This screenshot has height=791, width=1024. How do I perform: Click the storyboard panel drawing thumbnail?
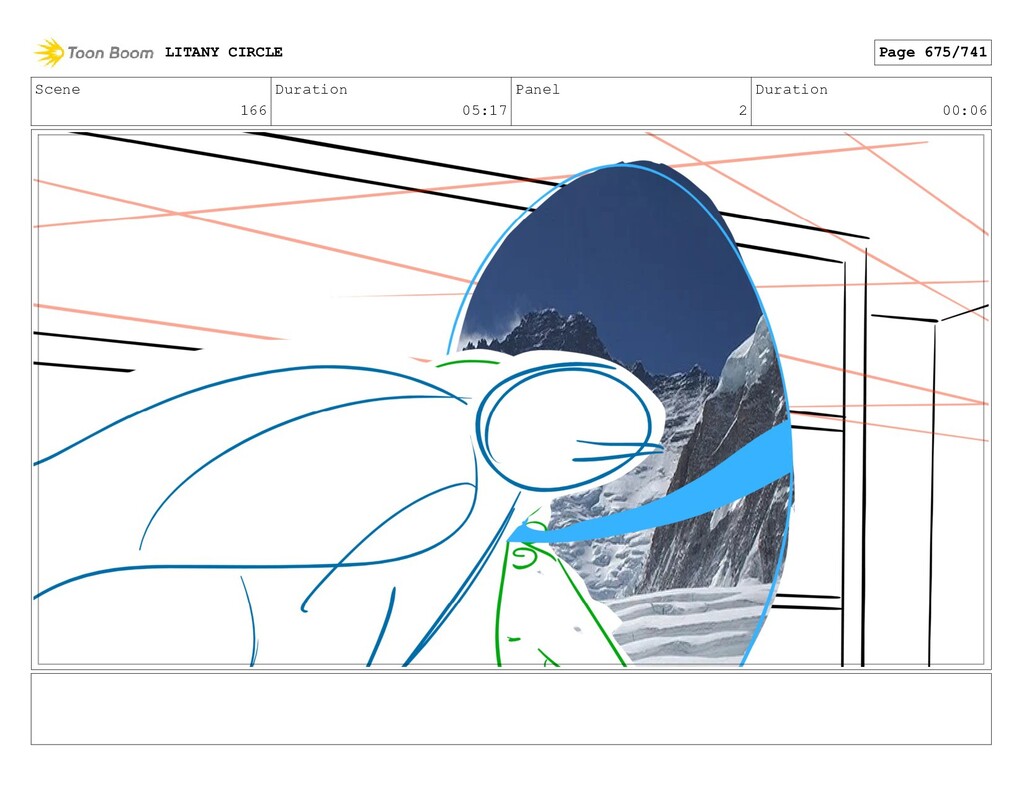pyautogui.click(x=511, y=400)
